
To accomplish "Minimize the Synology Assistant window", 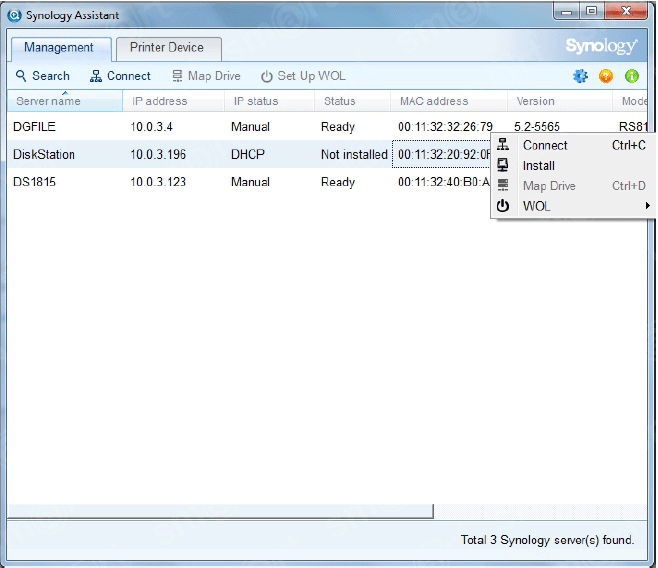I will click(x=567, y=12).
